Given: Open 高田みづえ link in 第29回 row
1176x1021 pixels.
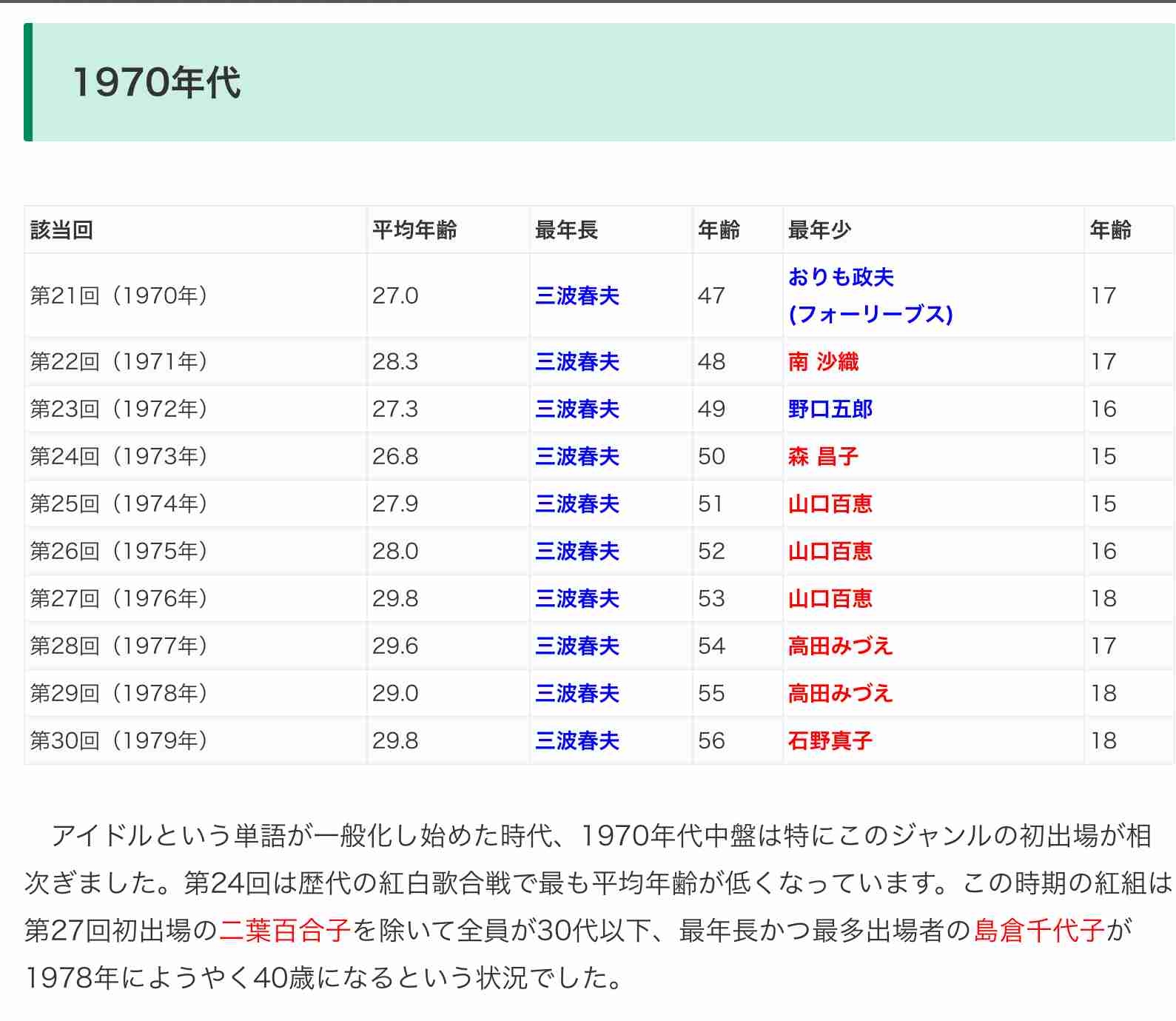Looking at the screenshot, I should 841,694.
